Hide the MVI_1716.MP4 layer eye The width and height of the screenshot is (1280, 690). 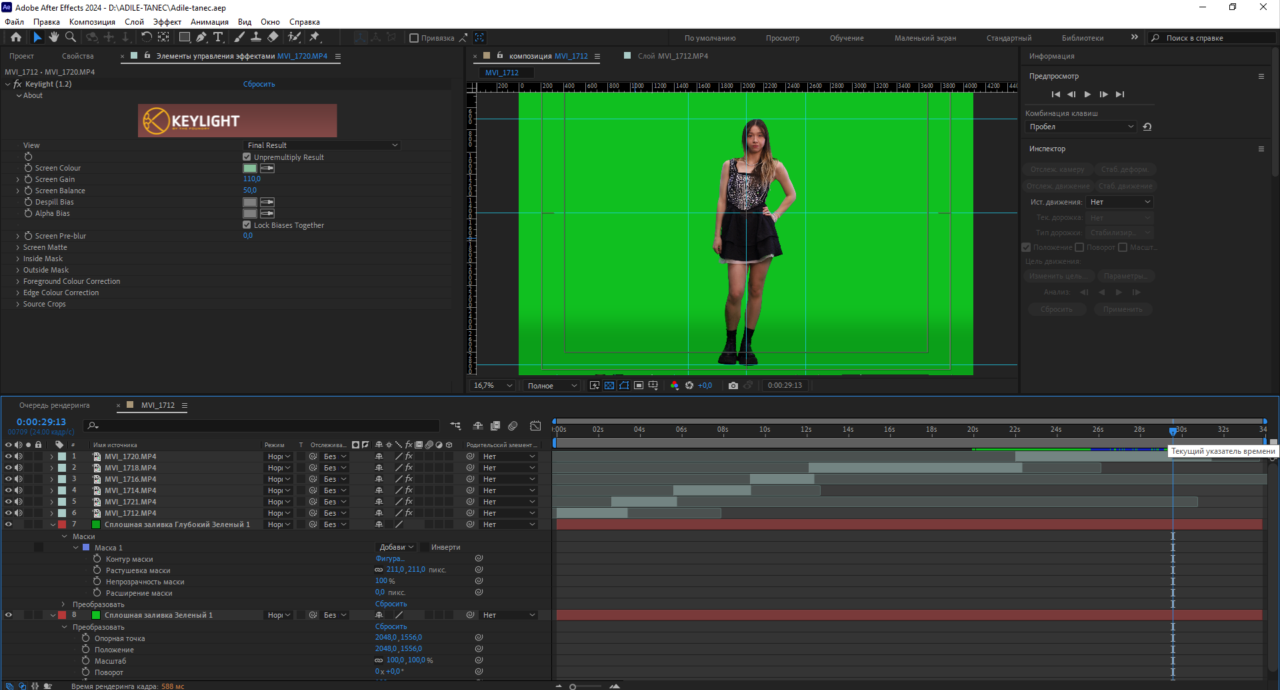pos(8,479)
